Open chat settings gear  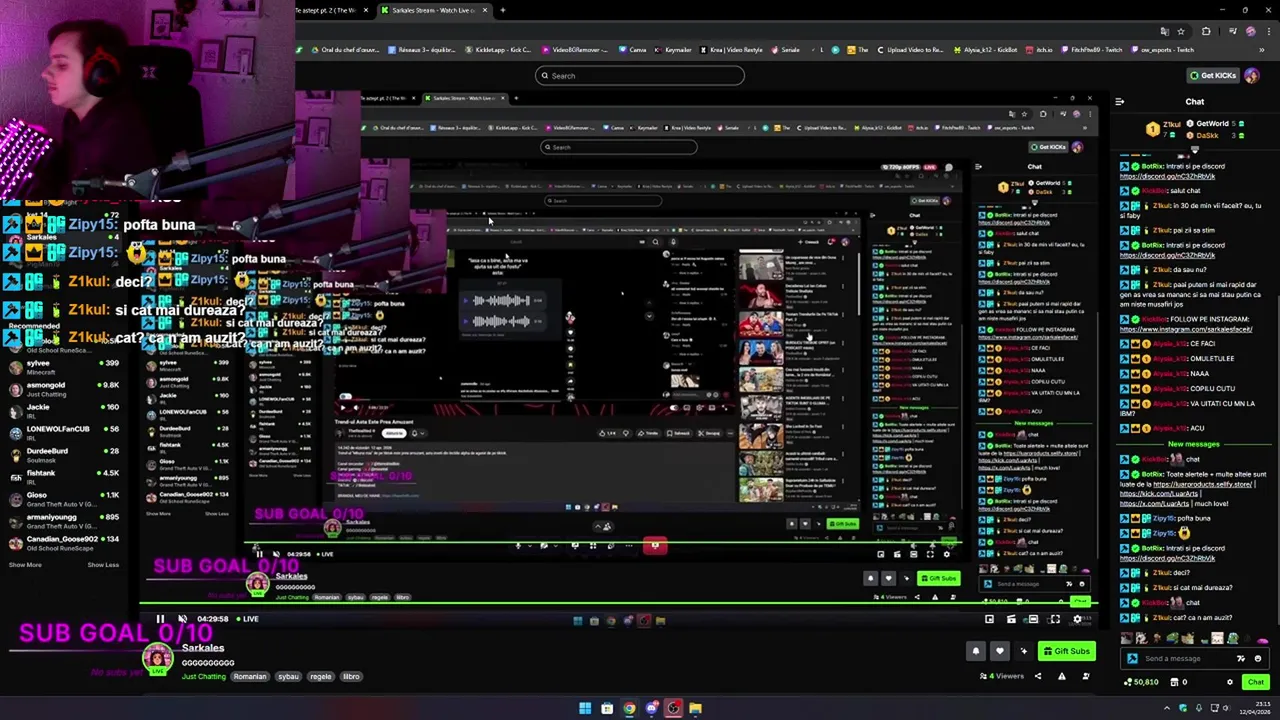tap(1230, 682)
